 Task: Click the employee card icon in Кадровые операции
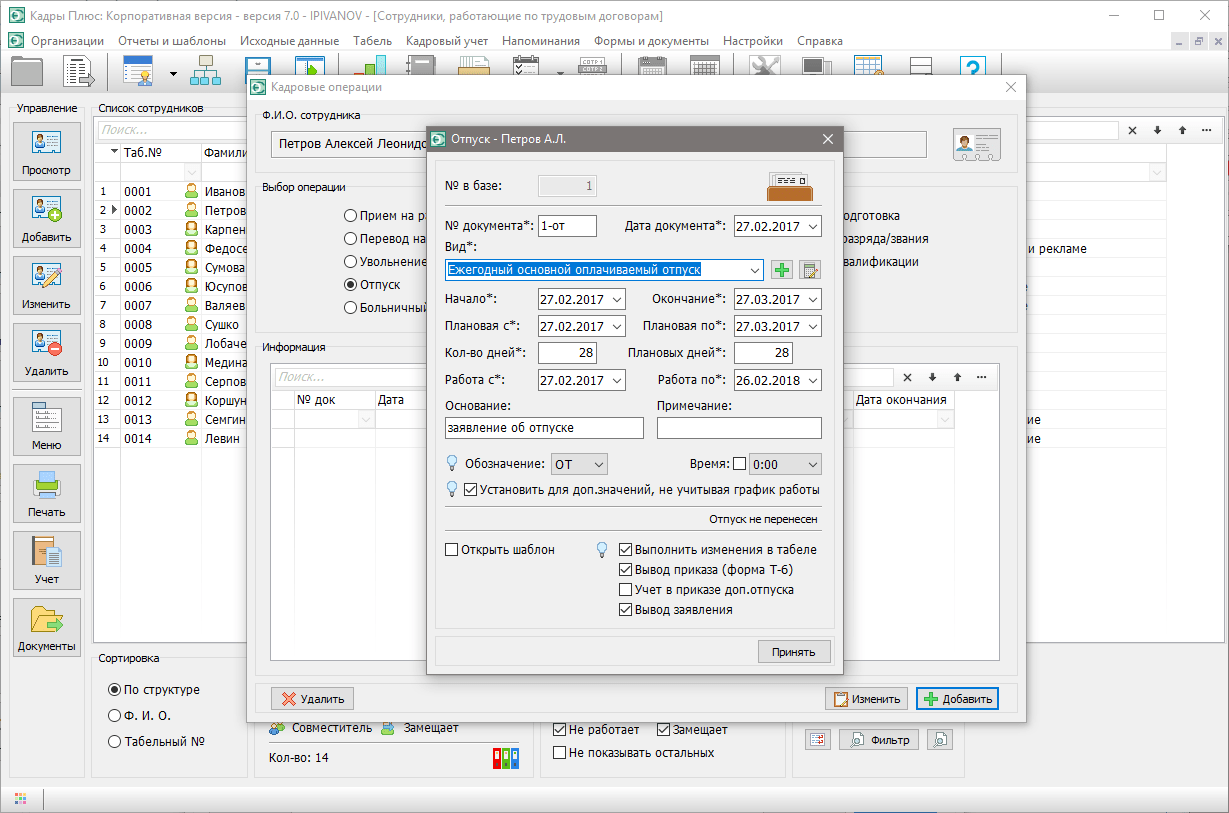point(977,145)
